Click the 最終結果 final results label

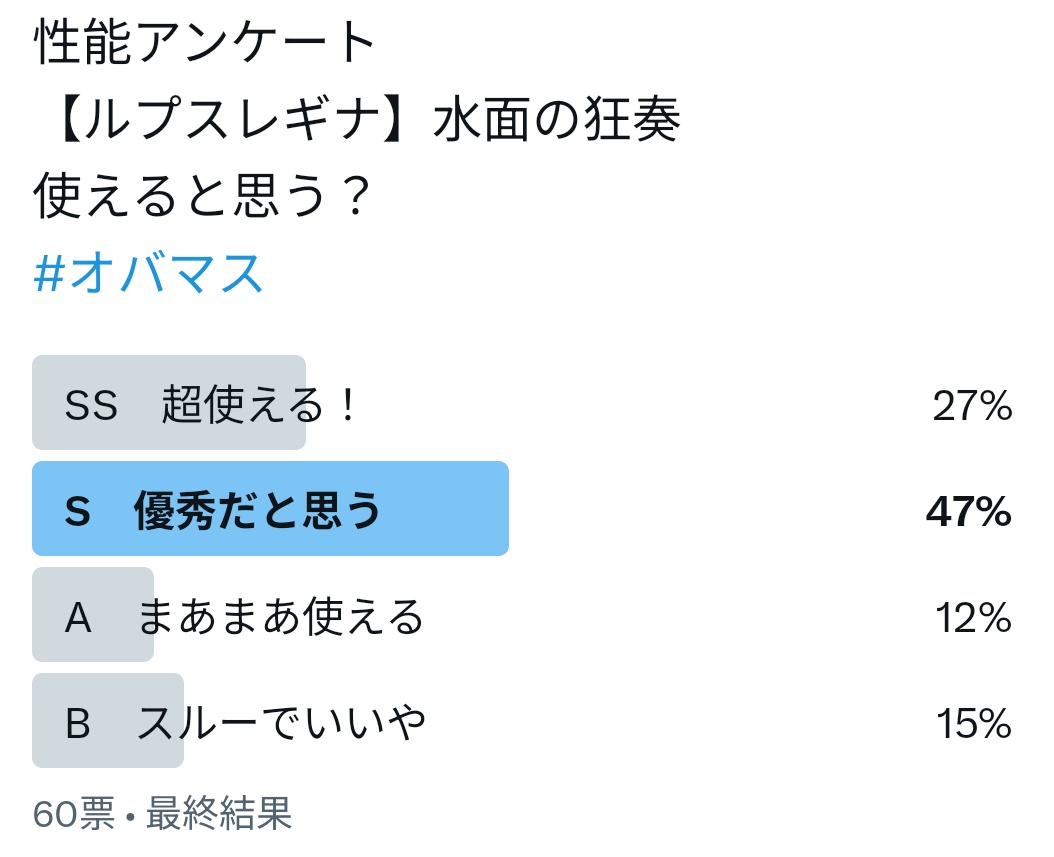pyautogui.click(x=219, y=813)
